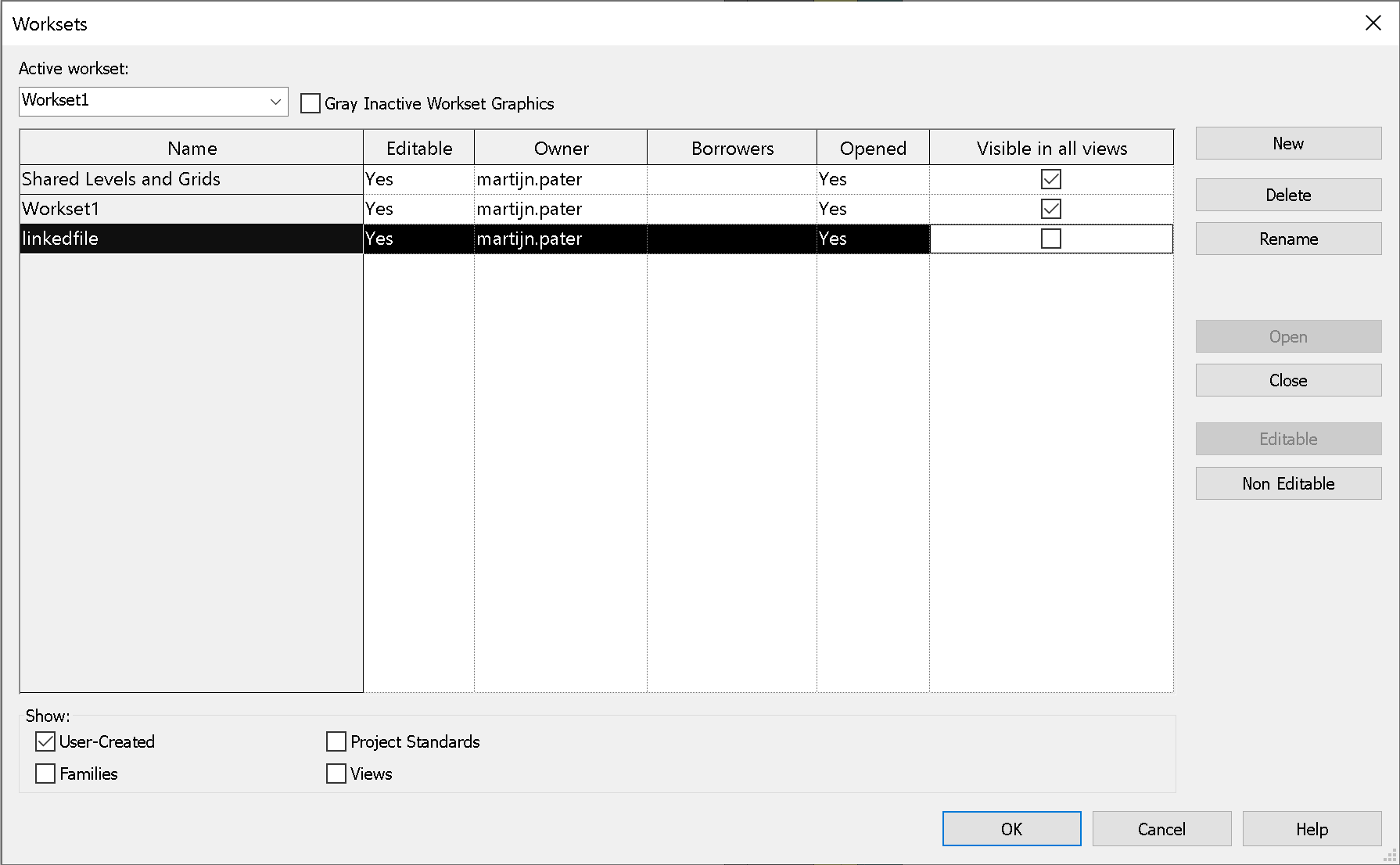This screenshot has width=1400, height=865.
Task: Confirm changes with OK
Action: point(1011,828)
